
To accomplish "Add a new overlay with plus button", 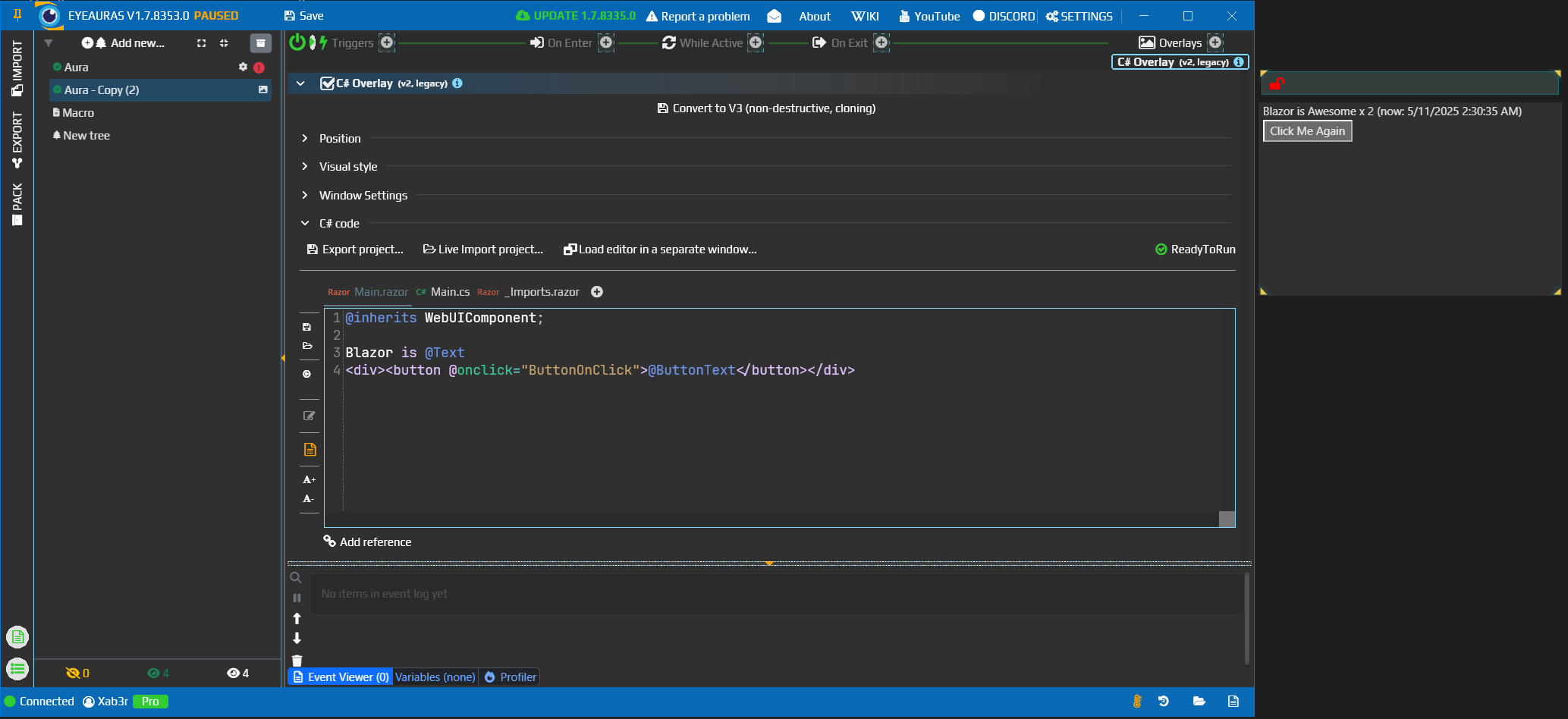I will [1215, 42].
